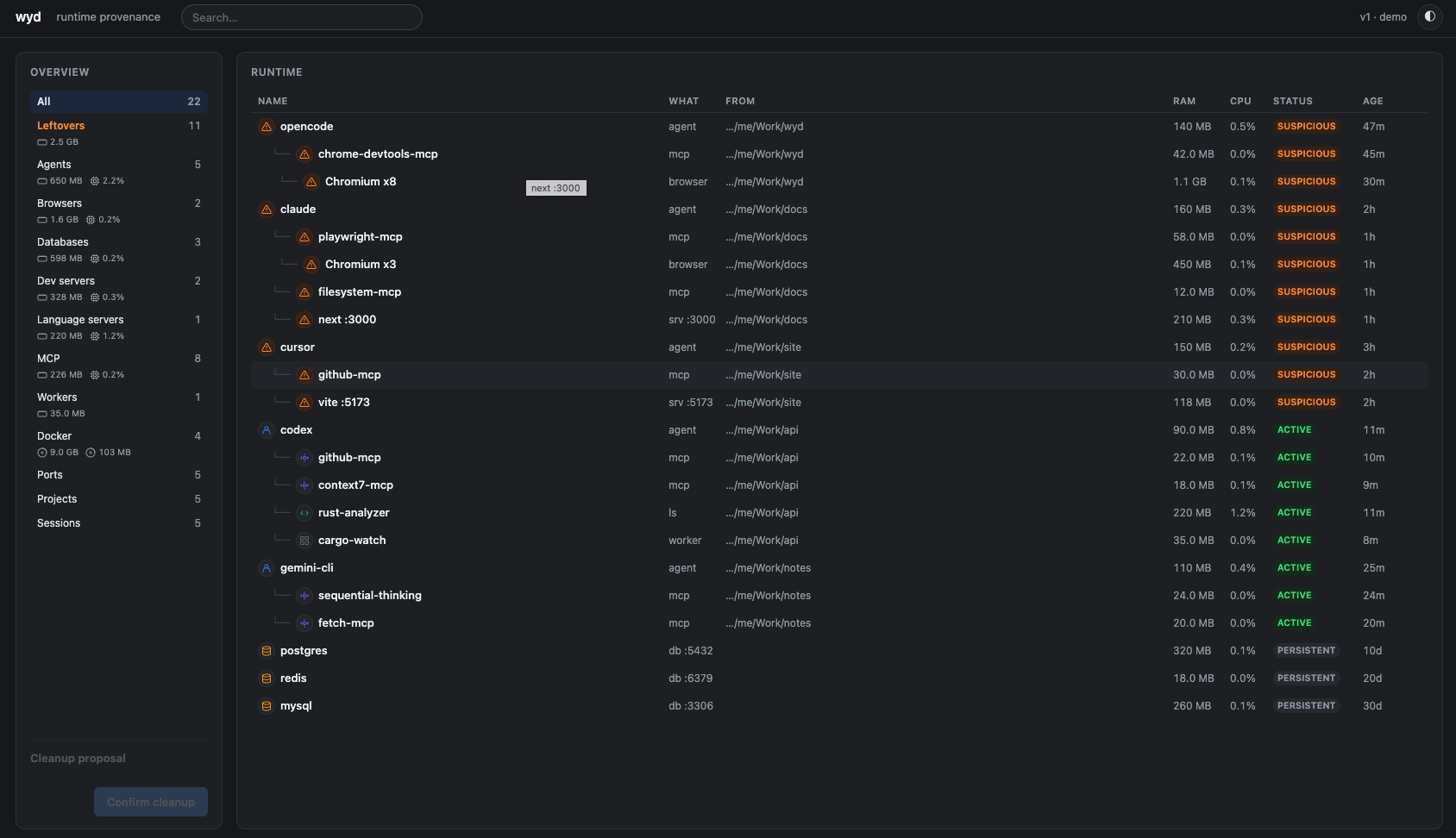Screen dimensions: 1456x838
Task: Click the ACTIVE status for rust-analyzer
Action: 1294,513
